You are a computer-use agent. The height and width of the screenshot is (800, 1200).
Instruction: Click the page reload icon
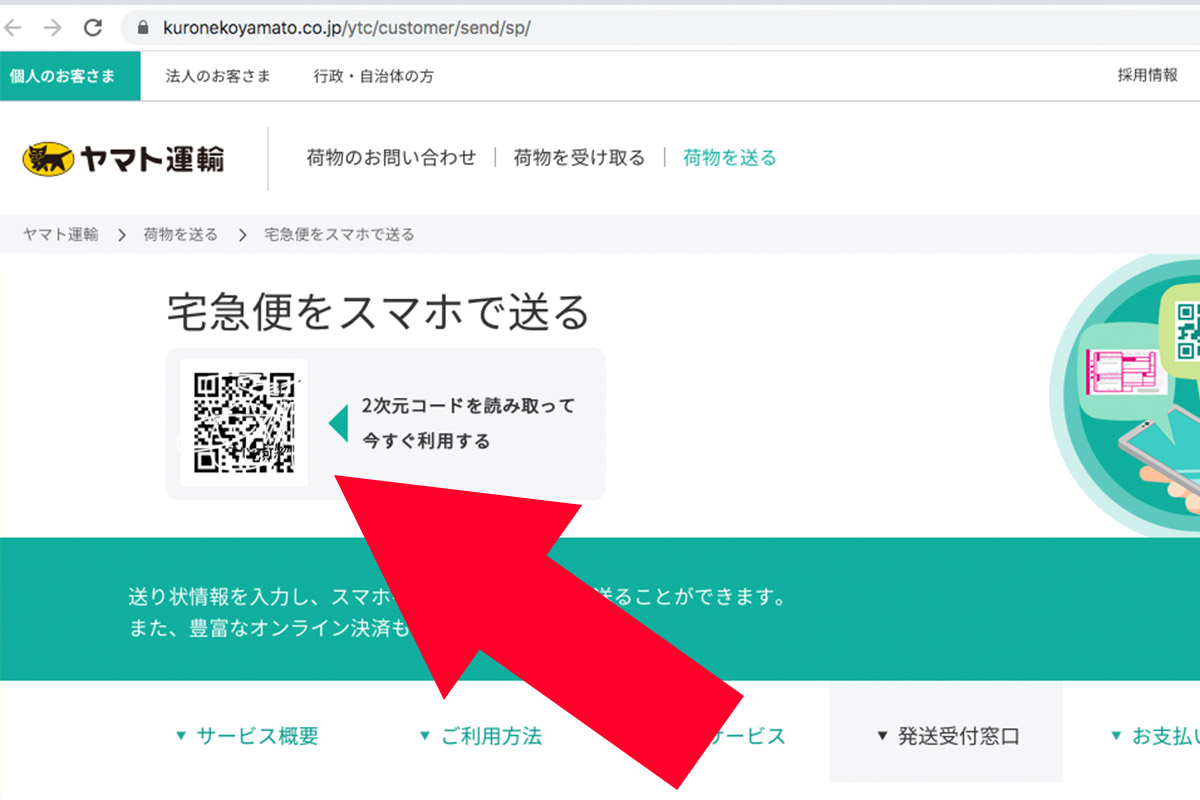pos(92,29)
